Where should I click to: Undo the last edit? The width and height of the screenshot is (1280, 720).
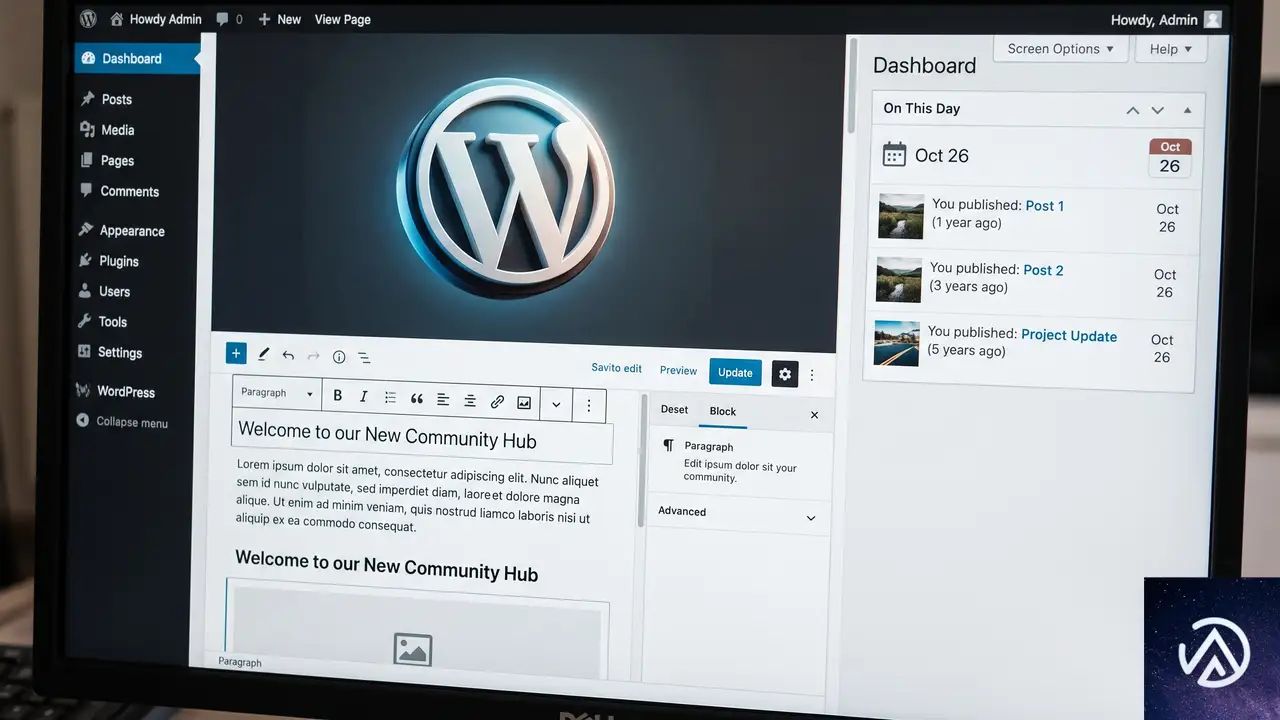point(288,355)
